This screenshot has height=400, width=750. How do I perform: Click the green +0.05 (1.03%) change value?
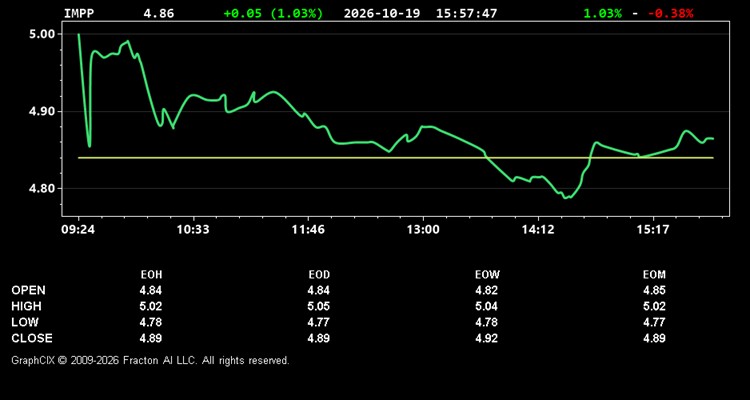tap(273, 13)
